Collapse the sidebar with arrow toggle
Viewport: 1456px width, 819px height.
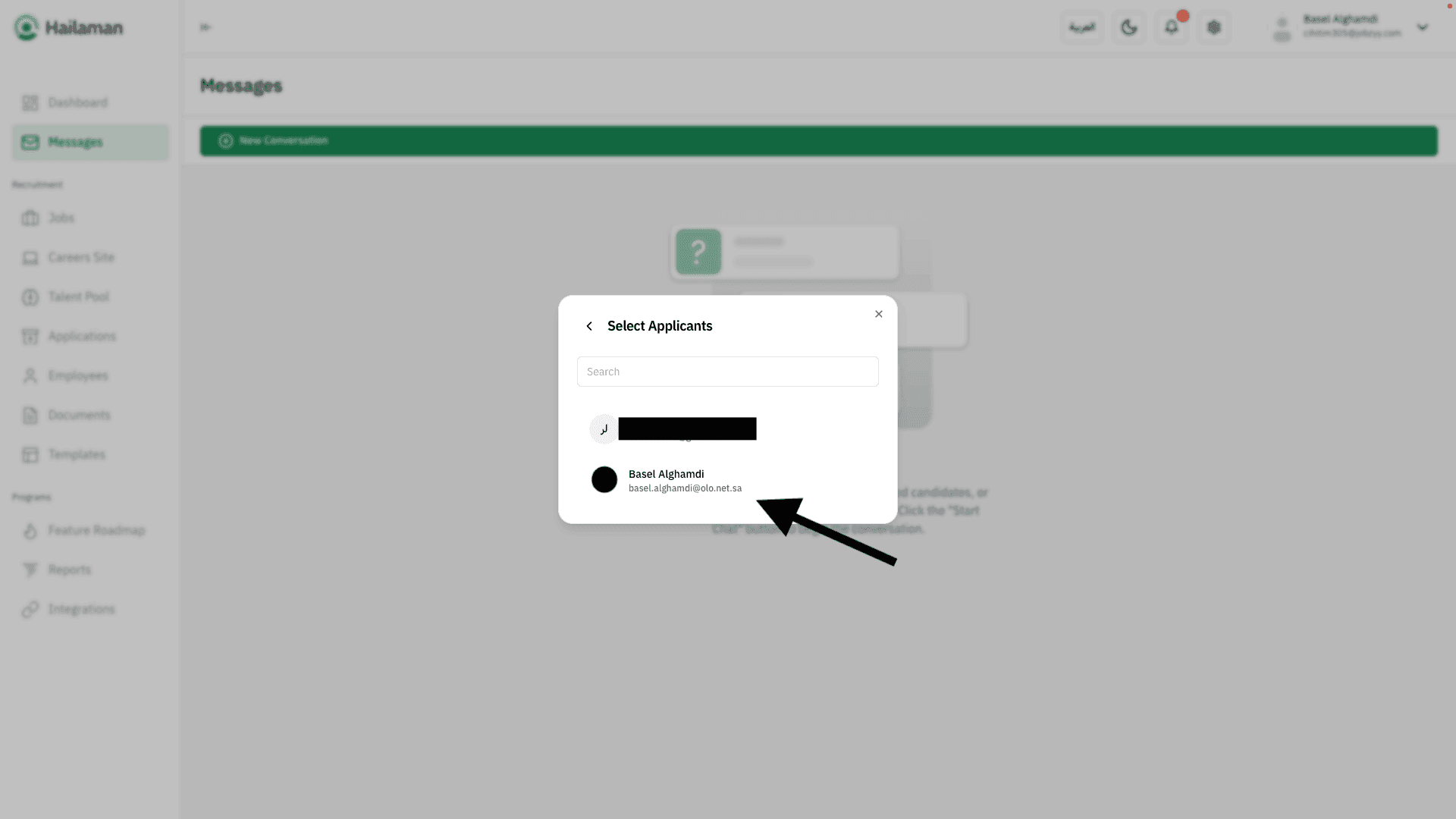click(x=206, y=27)
